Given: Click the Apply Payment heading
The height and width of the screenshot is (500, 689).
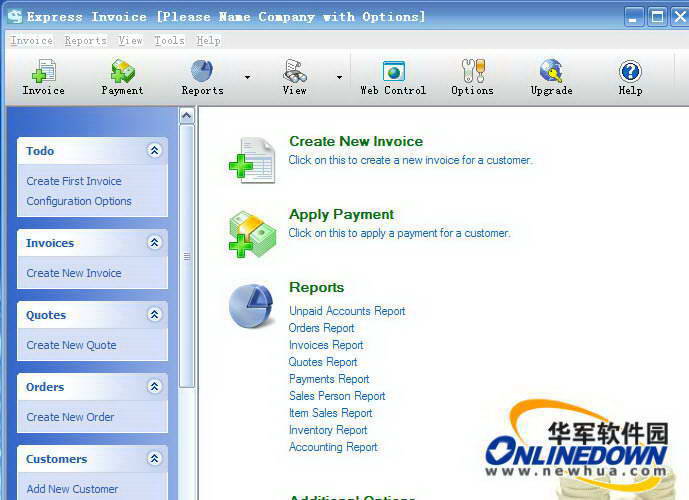Looking at the screenshot, I should [341, 214].
